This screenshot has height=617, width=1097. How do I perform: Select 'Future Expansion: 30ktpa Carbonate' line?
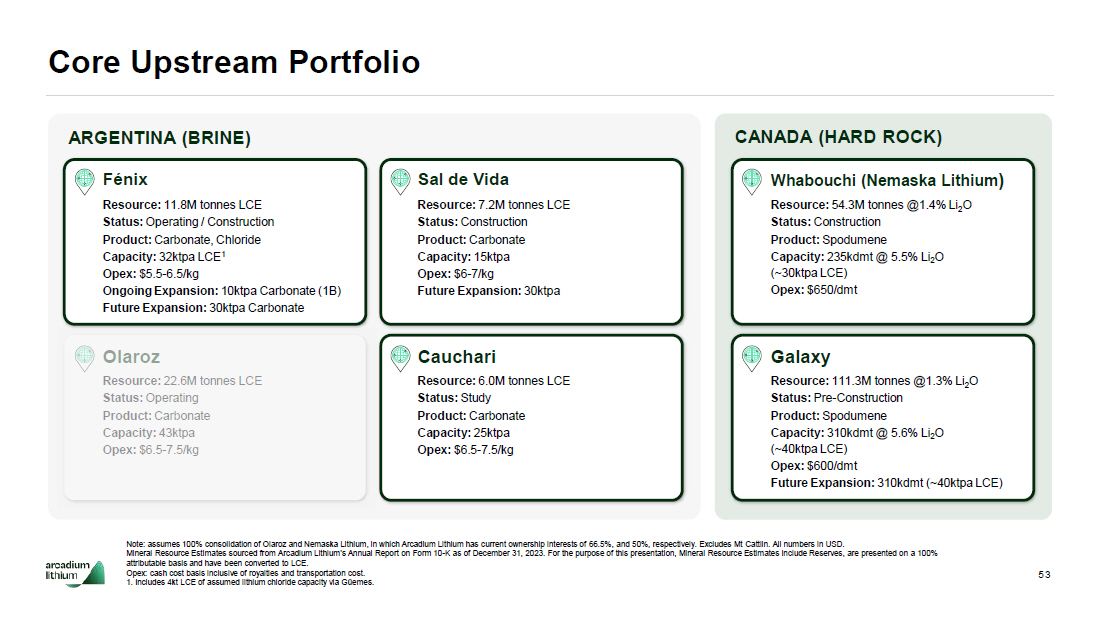[204, 308]
